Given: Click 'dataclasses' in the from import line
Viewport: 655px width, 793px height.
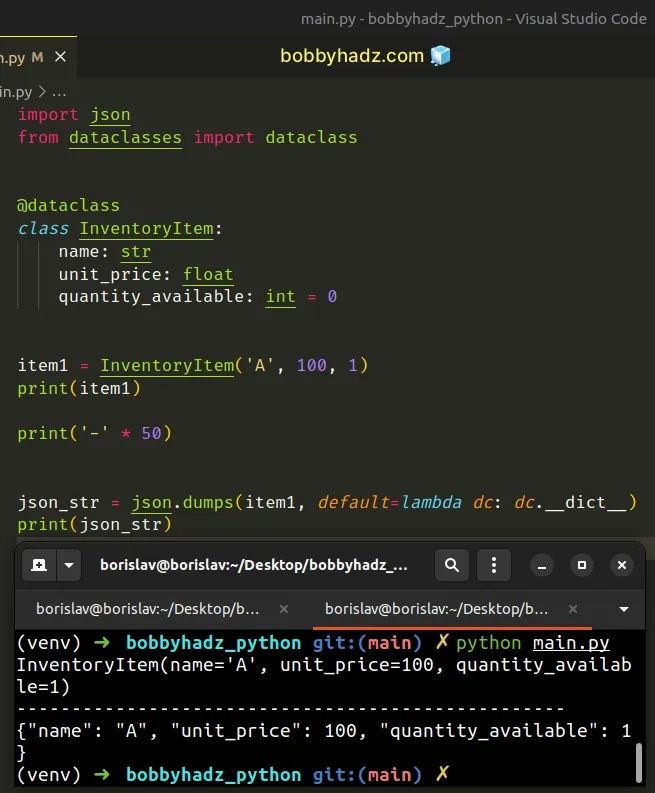Looking at the screenshot, I should (125, 138).
